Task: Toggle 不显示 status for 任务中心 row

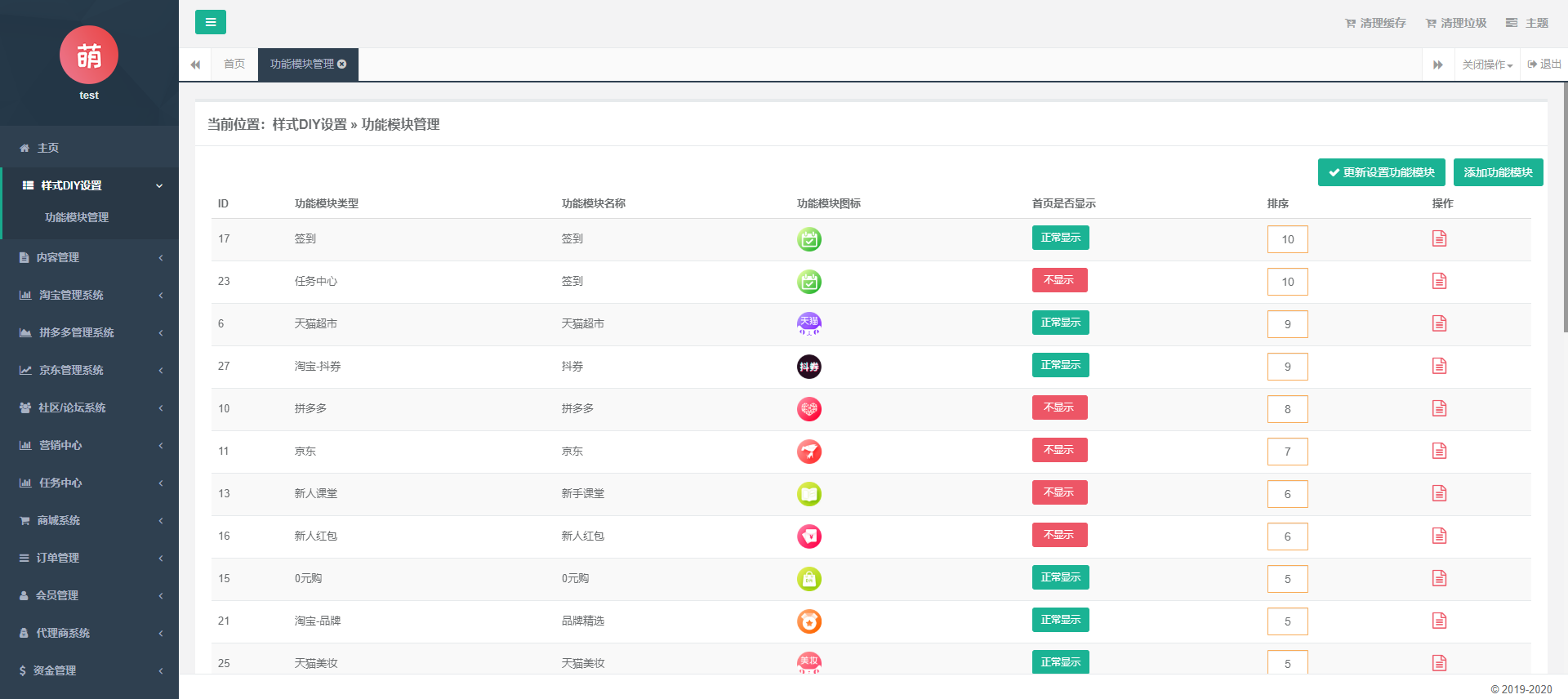Action: click(1059, 280)
